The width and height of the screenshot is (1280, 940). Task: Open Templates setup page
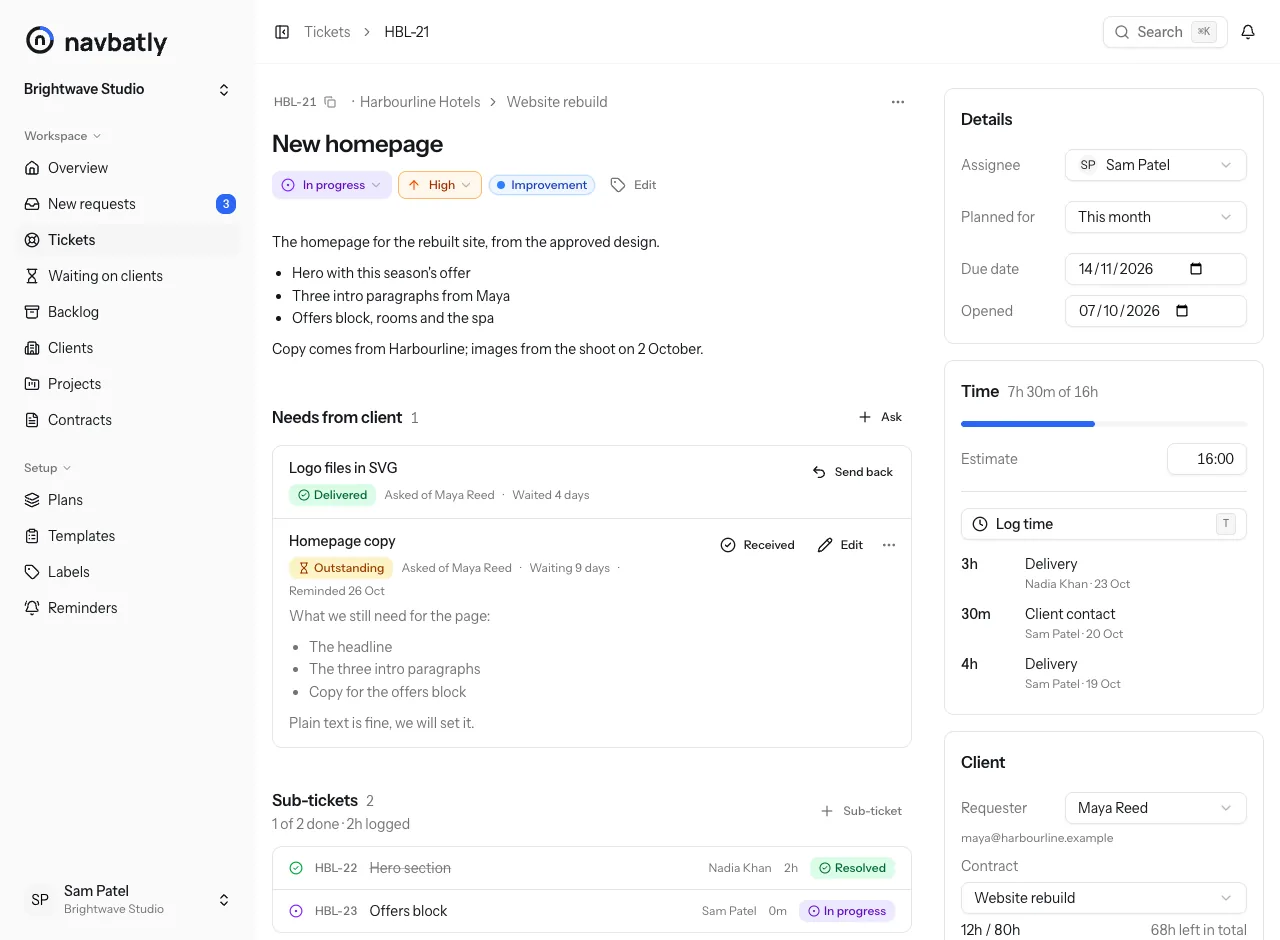(x=128, y=536)
